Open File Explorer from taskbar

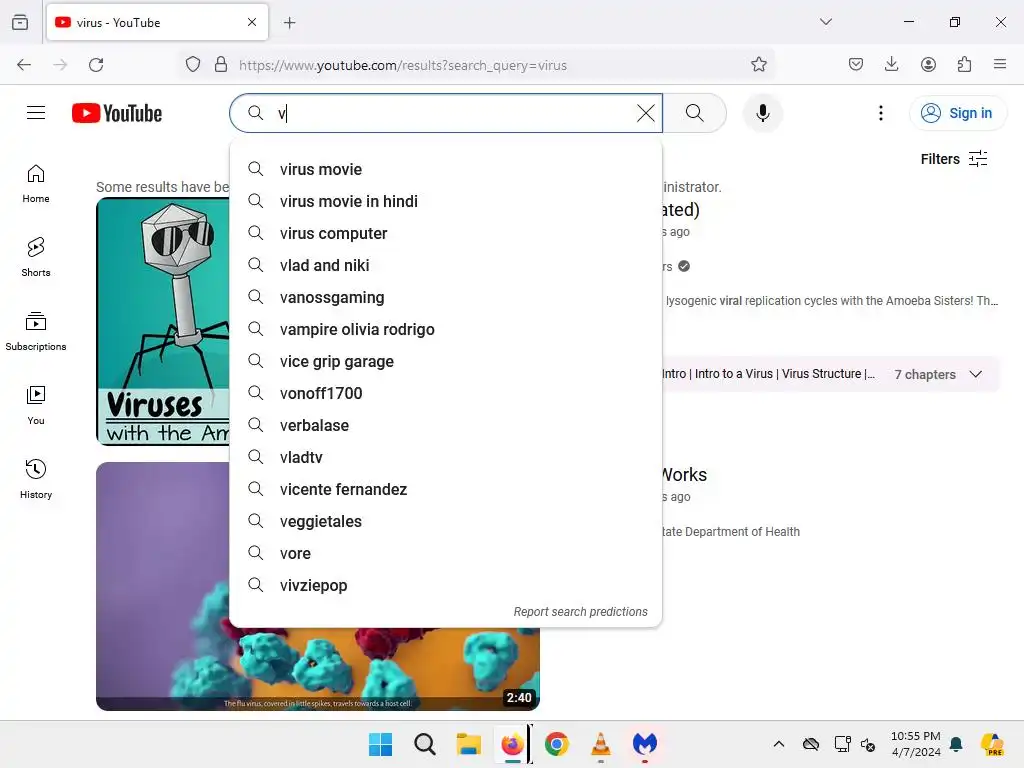coord(468,744)
